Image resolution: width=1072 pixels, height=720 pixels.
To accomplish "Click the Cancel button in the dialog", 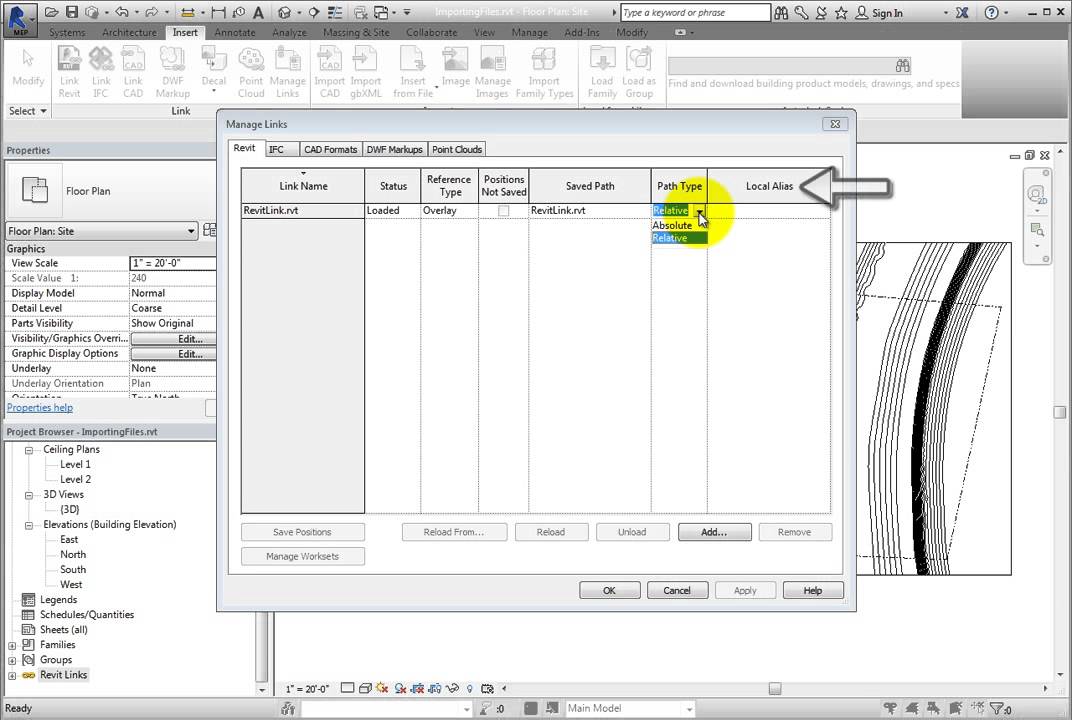I will 677,590.
